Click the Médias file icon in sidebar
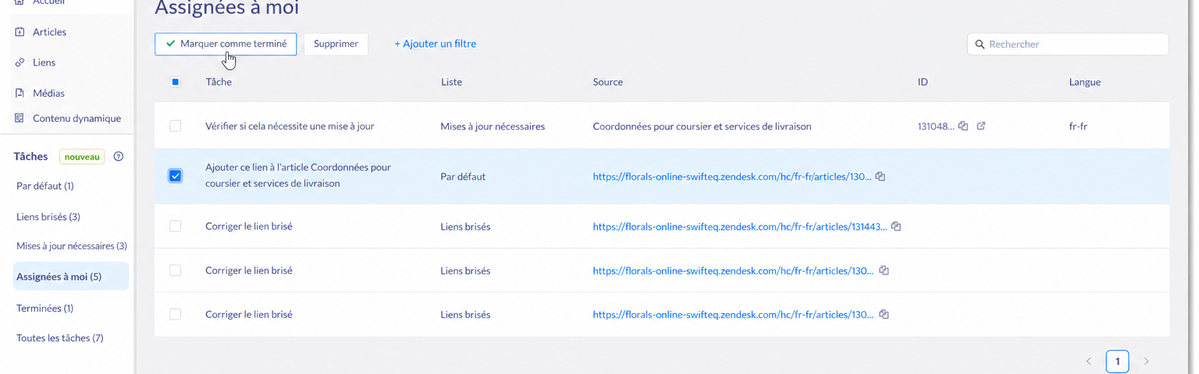This screenshot has width=1199, height=374. tap(20, 93)
